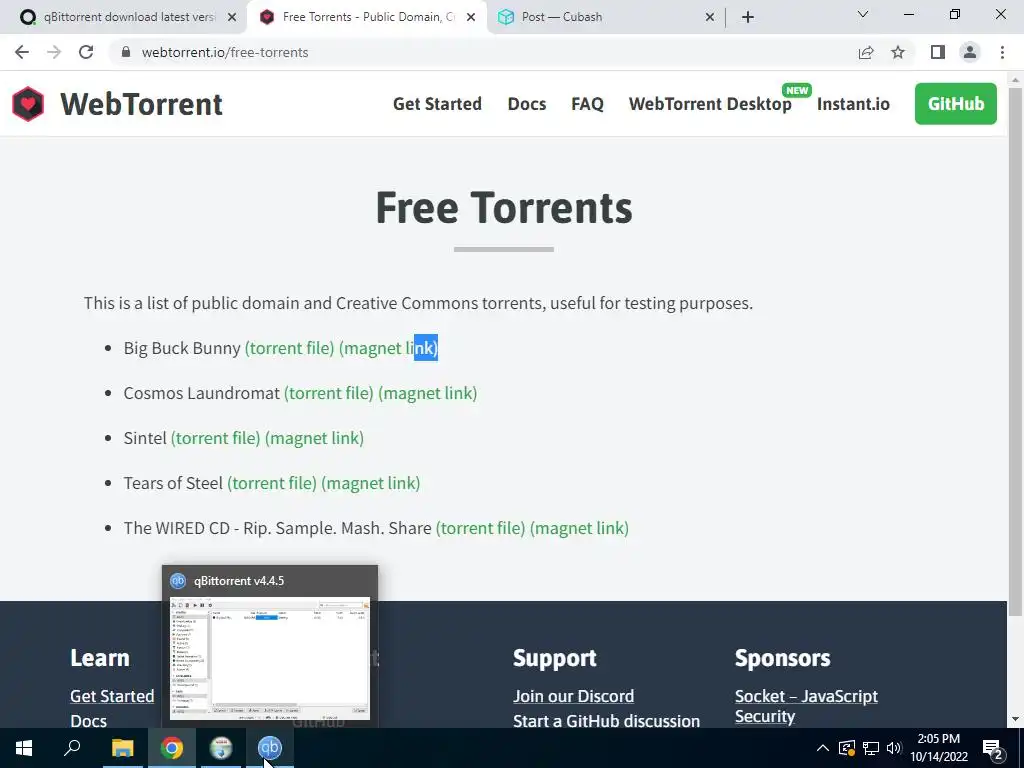The width and height of the screenshot is (1024, 768).
Task: Open Get Started in site navigation
Action: pyautogui.click(x=437, y=104)
